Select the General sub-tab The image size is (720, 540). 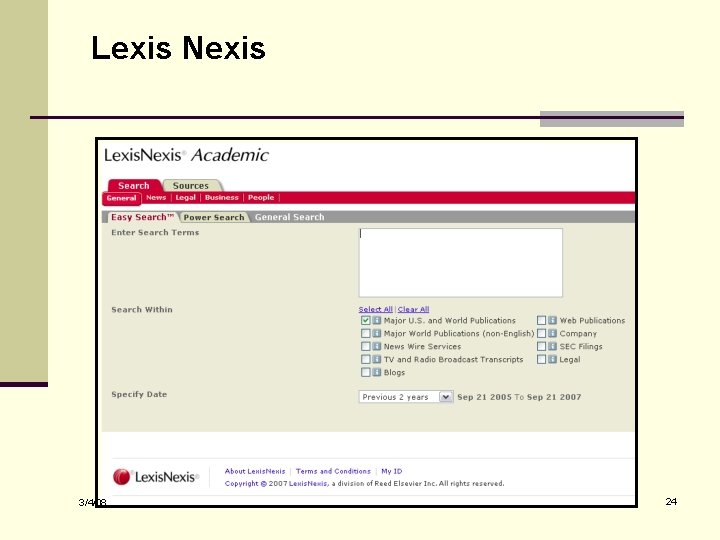point(121,198)
